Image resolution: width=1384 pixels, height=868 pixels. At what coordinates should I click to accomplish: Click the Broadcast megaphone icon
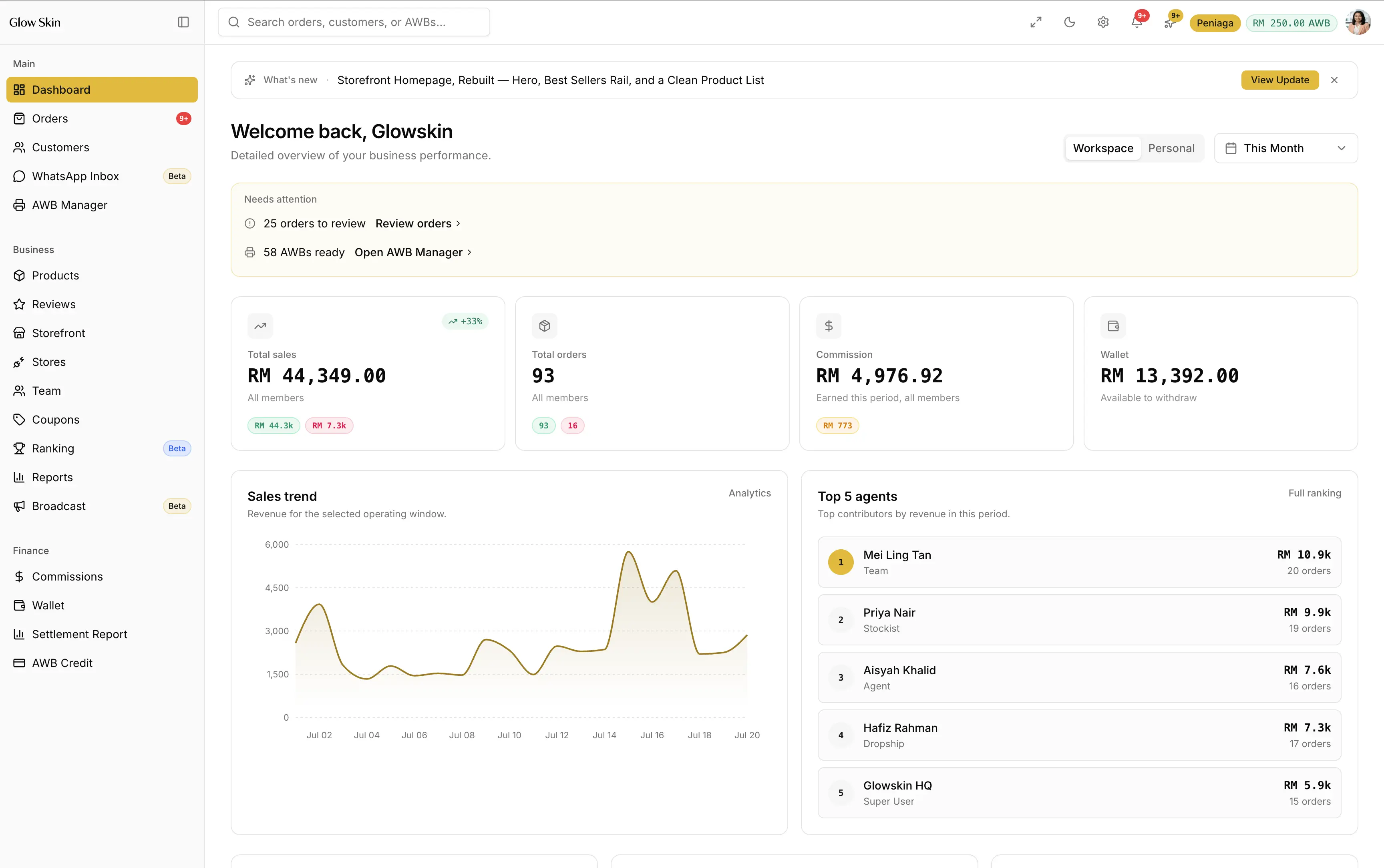coord(20,506)
